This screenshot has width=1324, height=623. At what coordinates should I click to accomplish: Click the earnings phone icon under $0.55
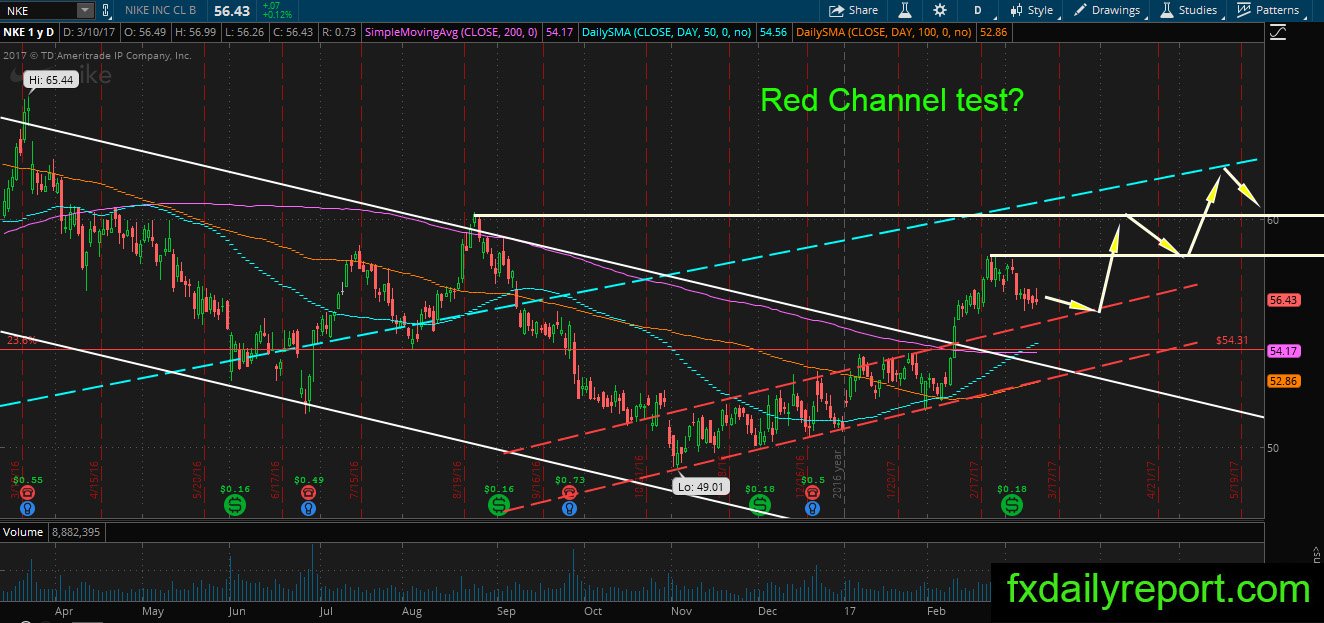coord(27,492)
